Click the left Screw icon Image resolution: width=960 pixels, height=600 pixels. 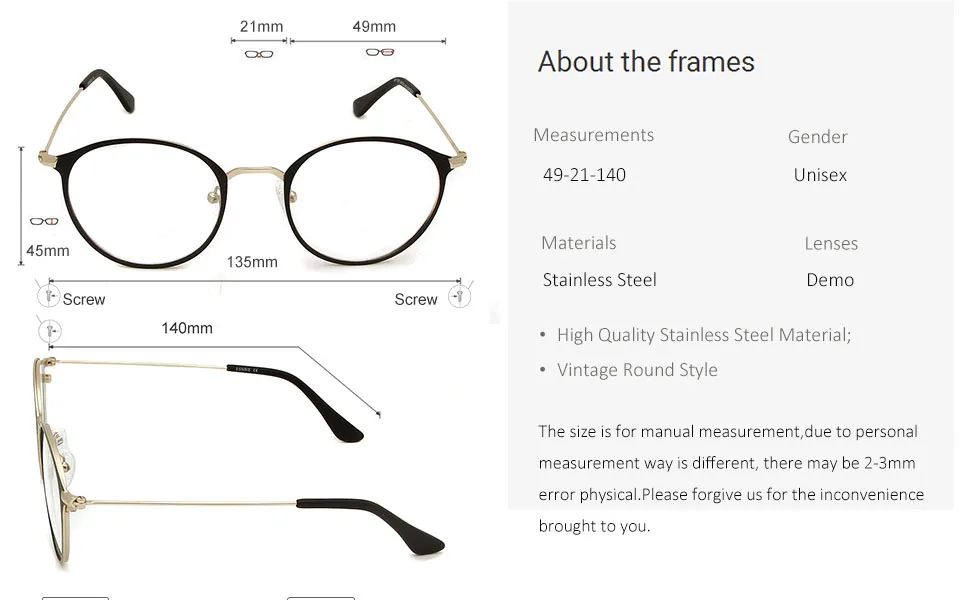[x=48, y=296]
